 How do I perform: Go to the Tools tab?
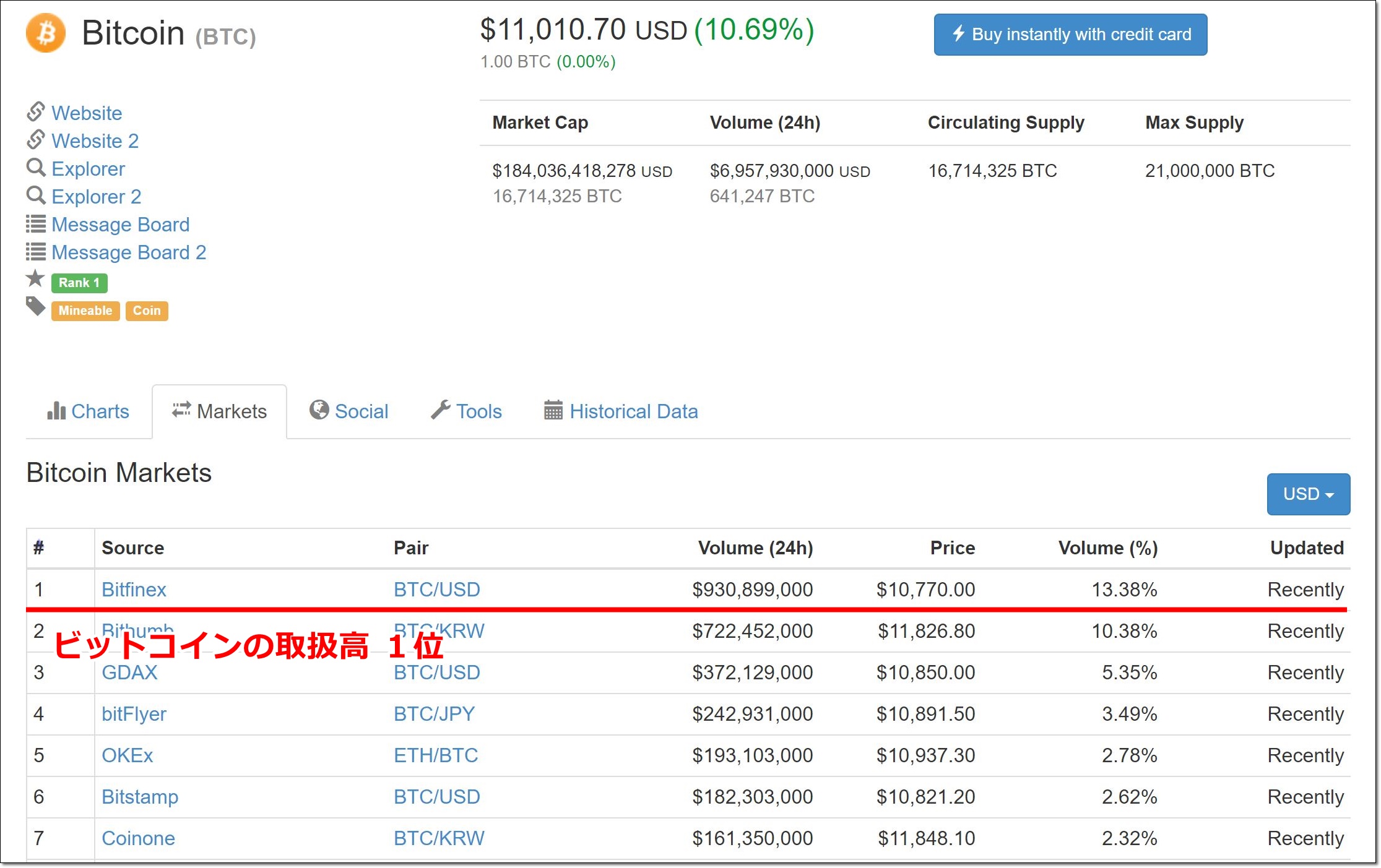pyautogui.click(x=466, y=411)
